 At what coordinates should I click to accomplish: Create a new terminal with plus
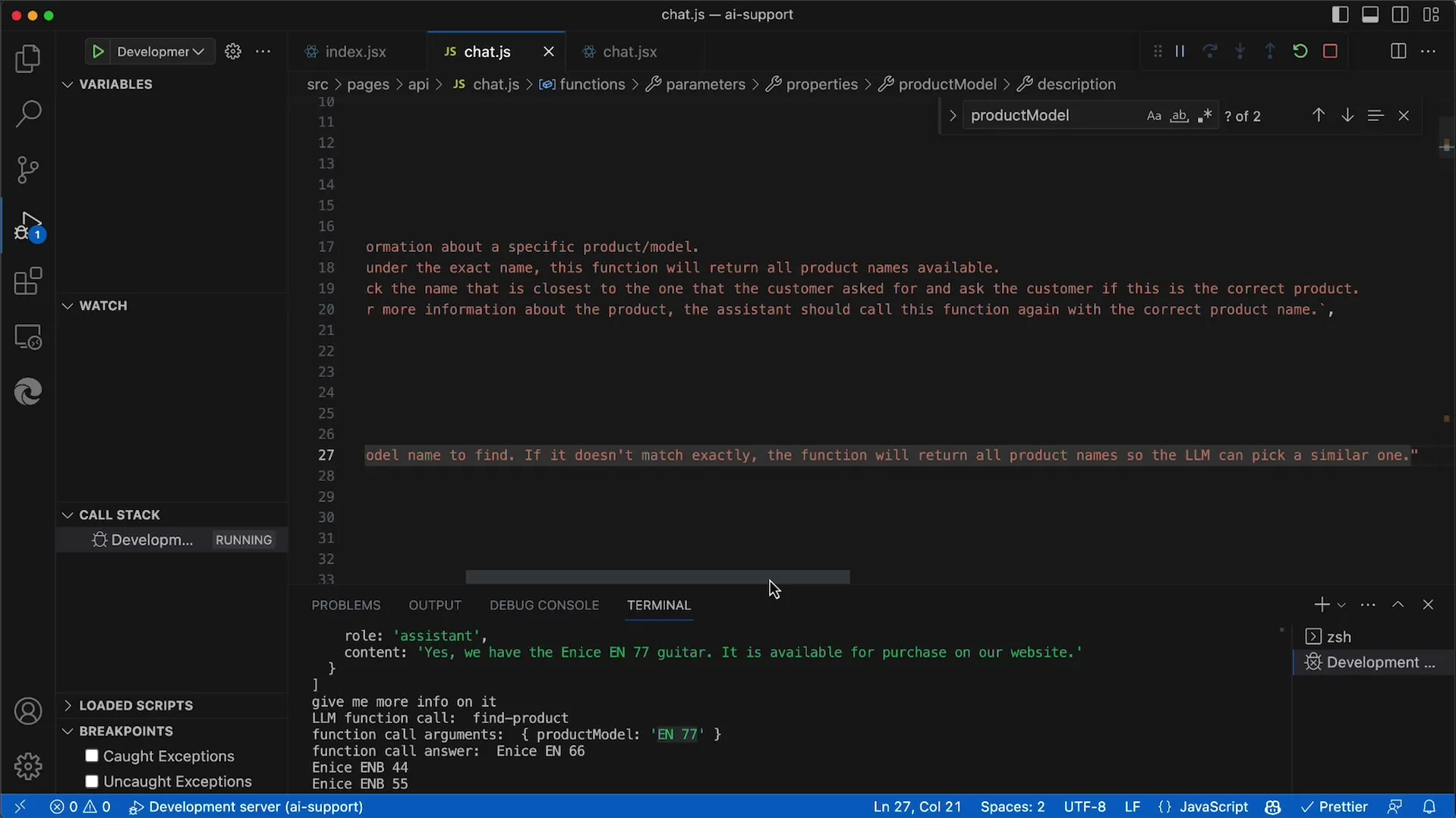[x=1322, y=605]
